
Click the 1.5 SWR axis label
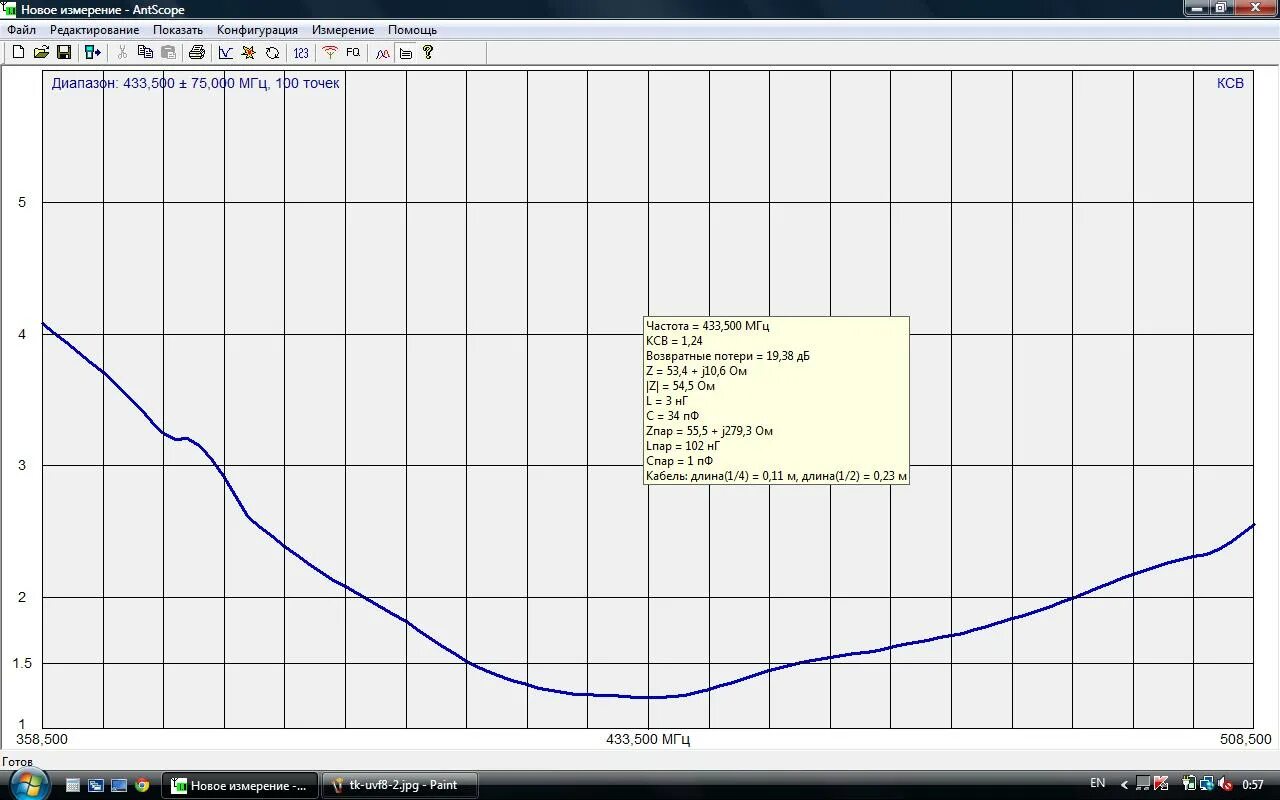point(24,664)
